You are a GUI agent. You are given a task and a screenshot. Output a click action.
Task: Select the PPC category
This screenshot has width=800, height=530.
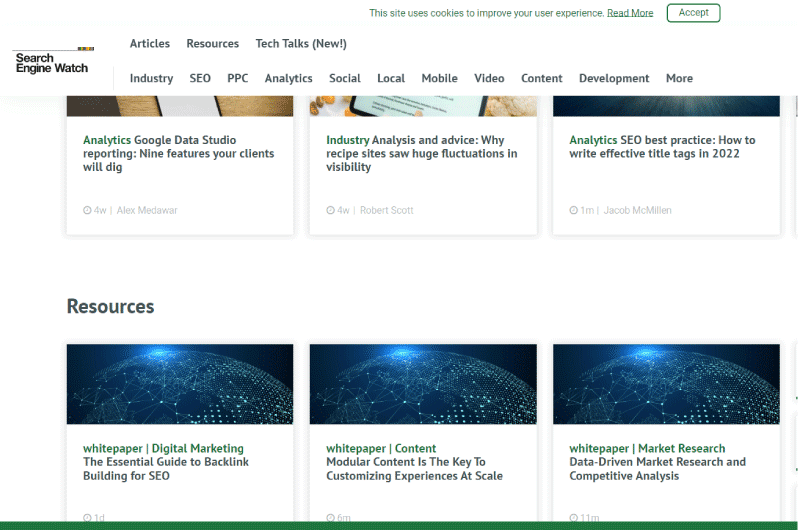click(x=238, y=79)
